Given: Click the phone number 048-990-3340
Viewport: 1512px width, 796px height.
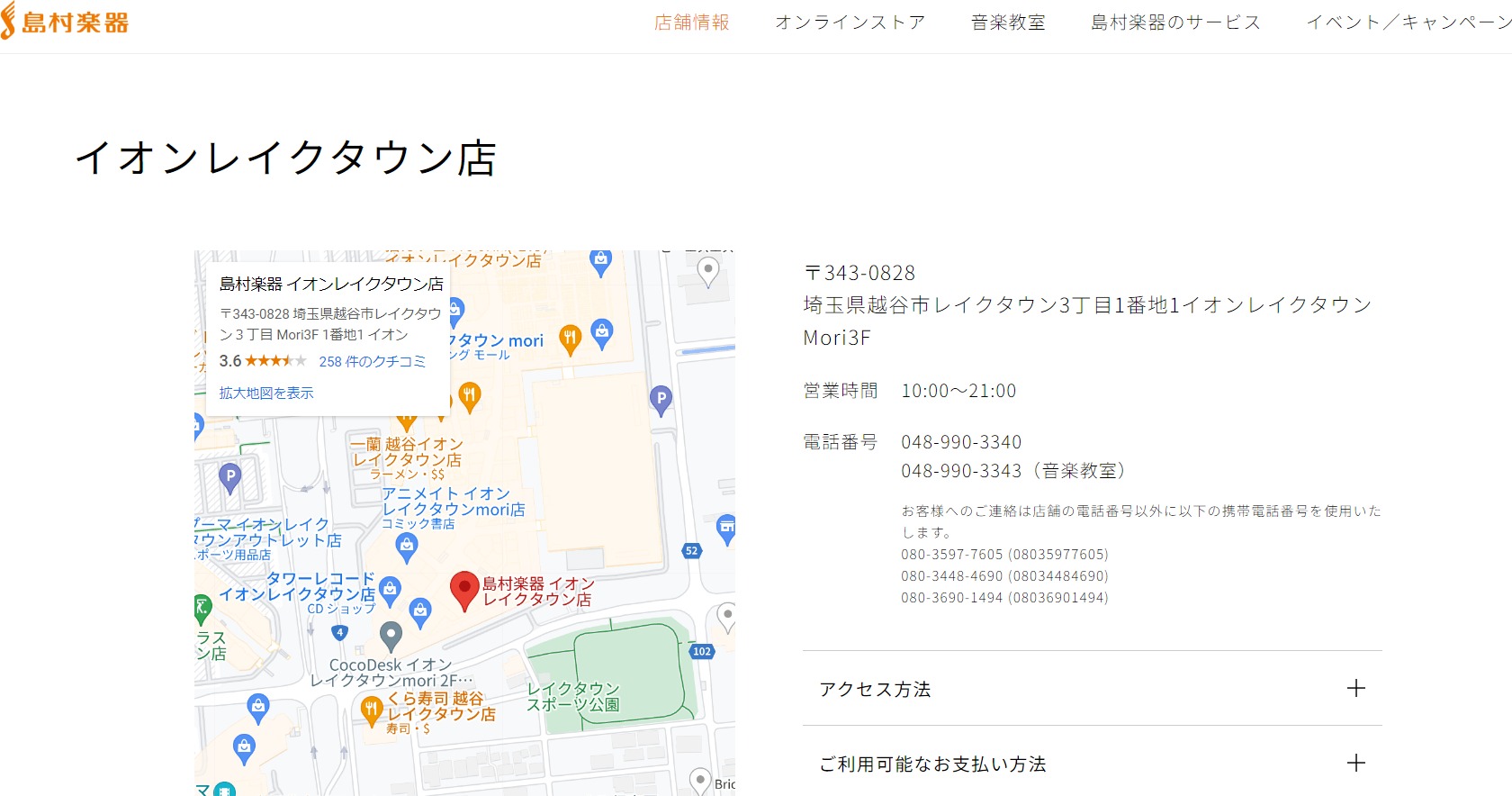Looking at the screenshot, I should pyautogui.click(x=961, y=442).
